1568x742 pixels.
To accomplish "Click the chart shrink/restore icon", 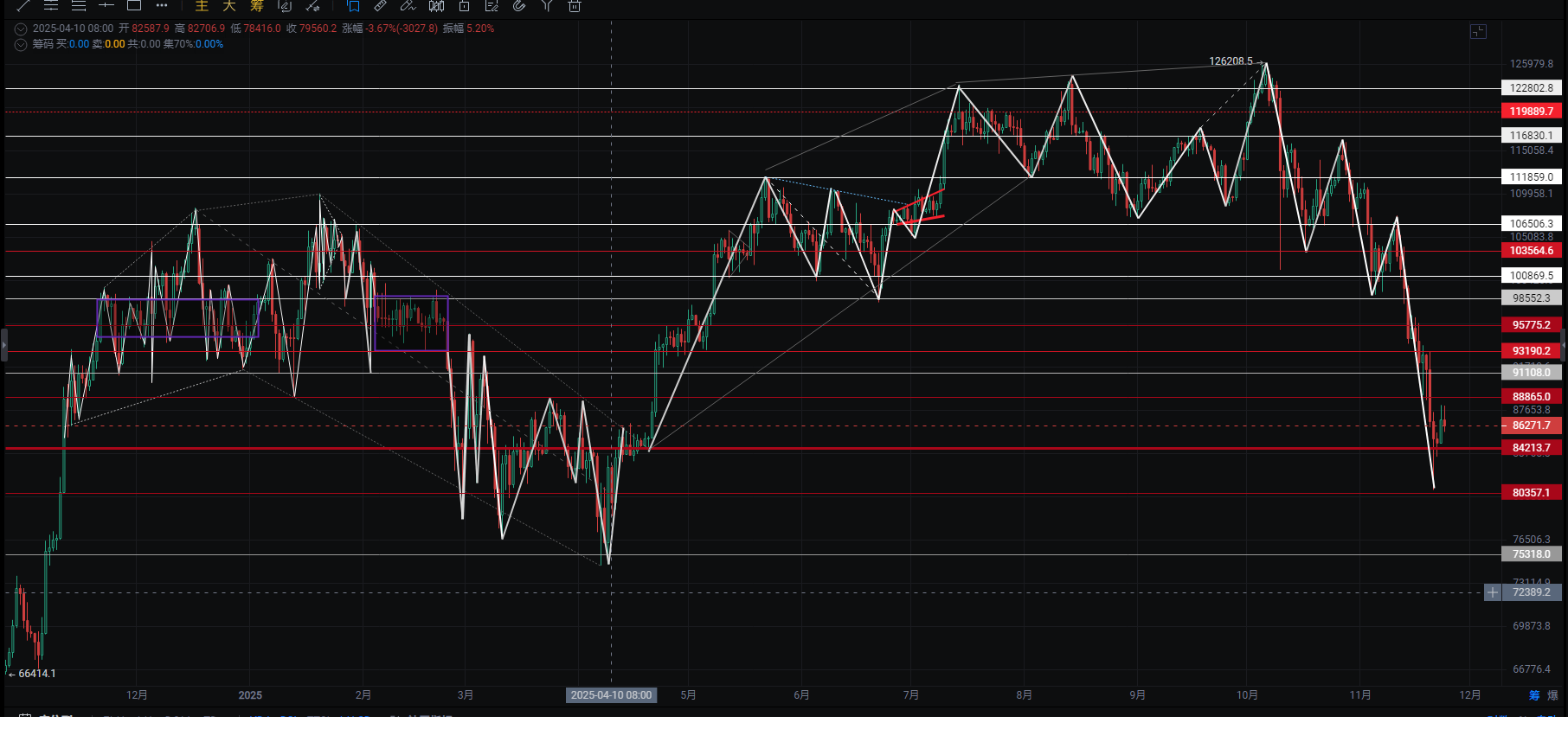I will (x=1478, y=32).
